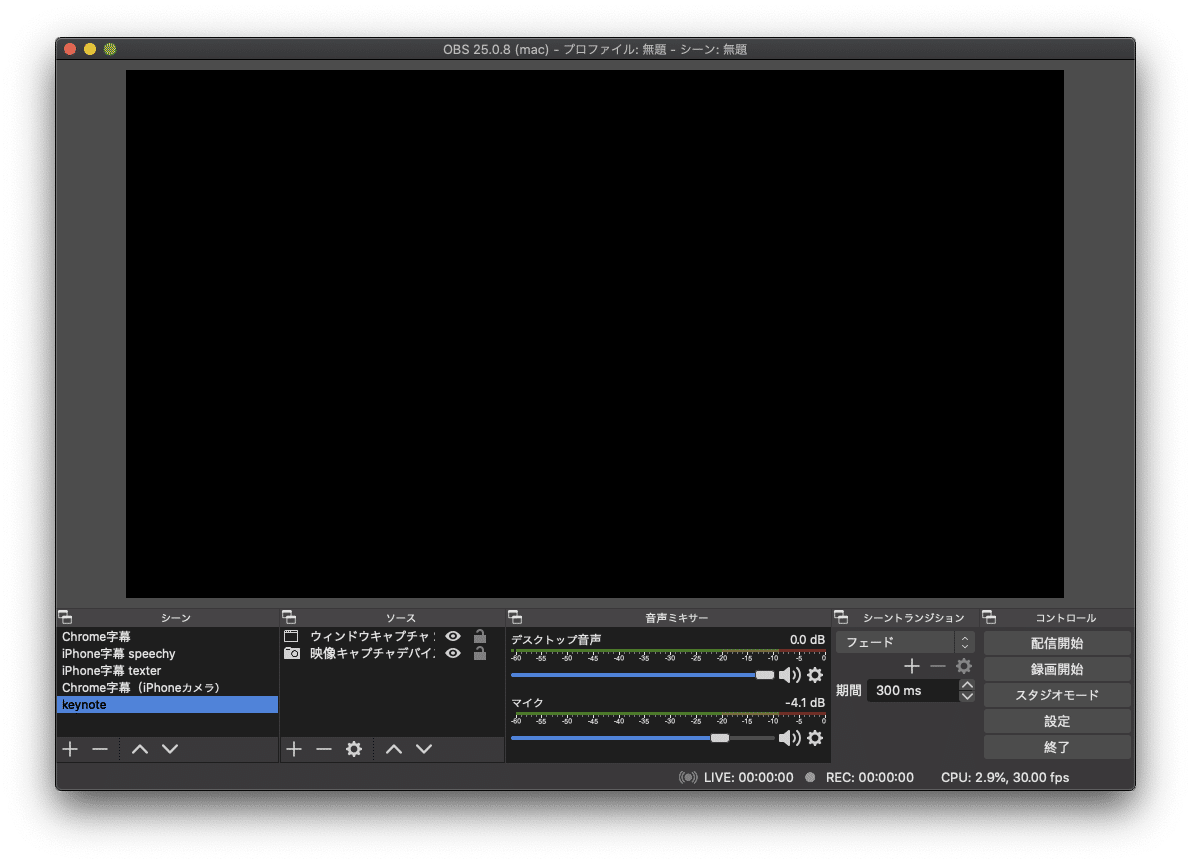Lock the ウィンドウキャプチャ source
Image resolution: width=1191 pixels, height=864 pixels.
click(x=480, y=636)
